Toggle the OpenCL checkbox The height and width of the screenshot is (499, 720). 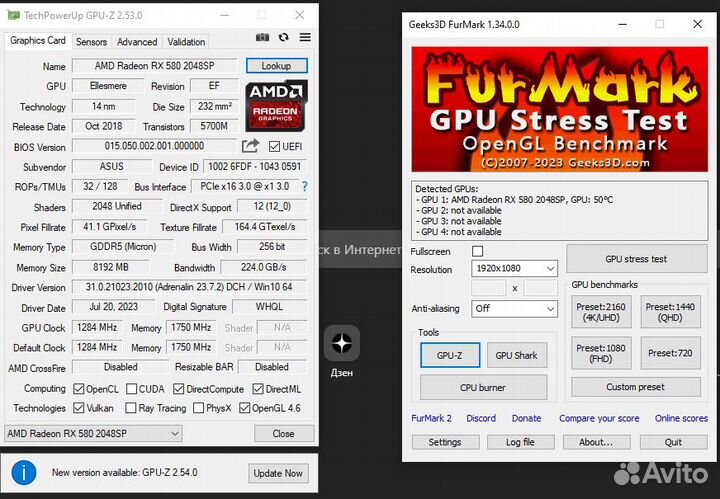[79, 389]
